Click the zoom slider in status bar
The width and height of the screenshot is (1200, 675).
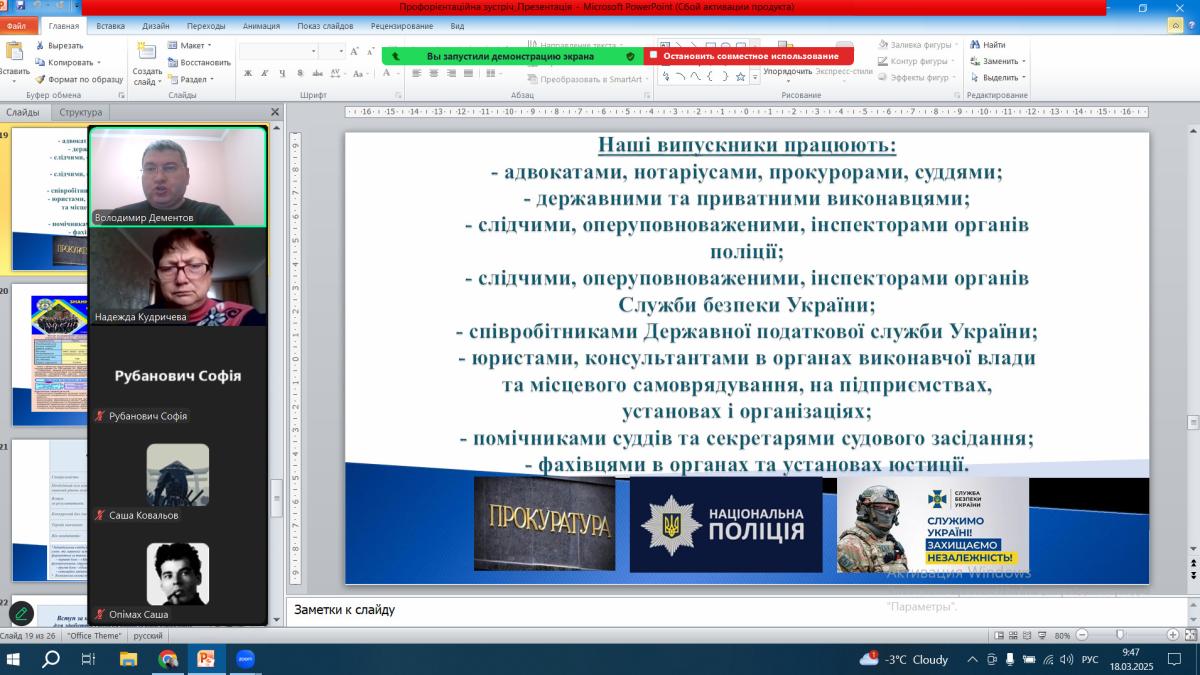pyautogui.click(x=1119, y=635)
